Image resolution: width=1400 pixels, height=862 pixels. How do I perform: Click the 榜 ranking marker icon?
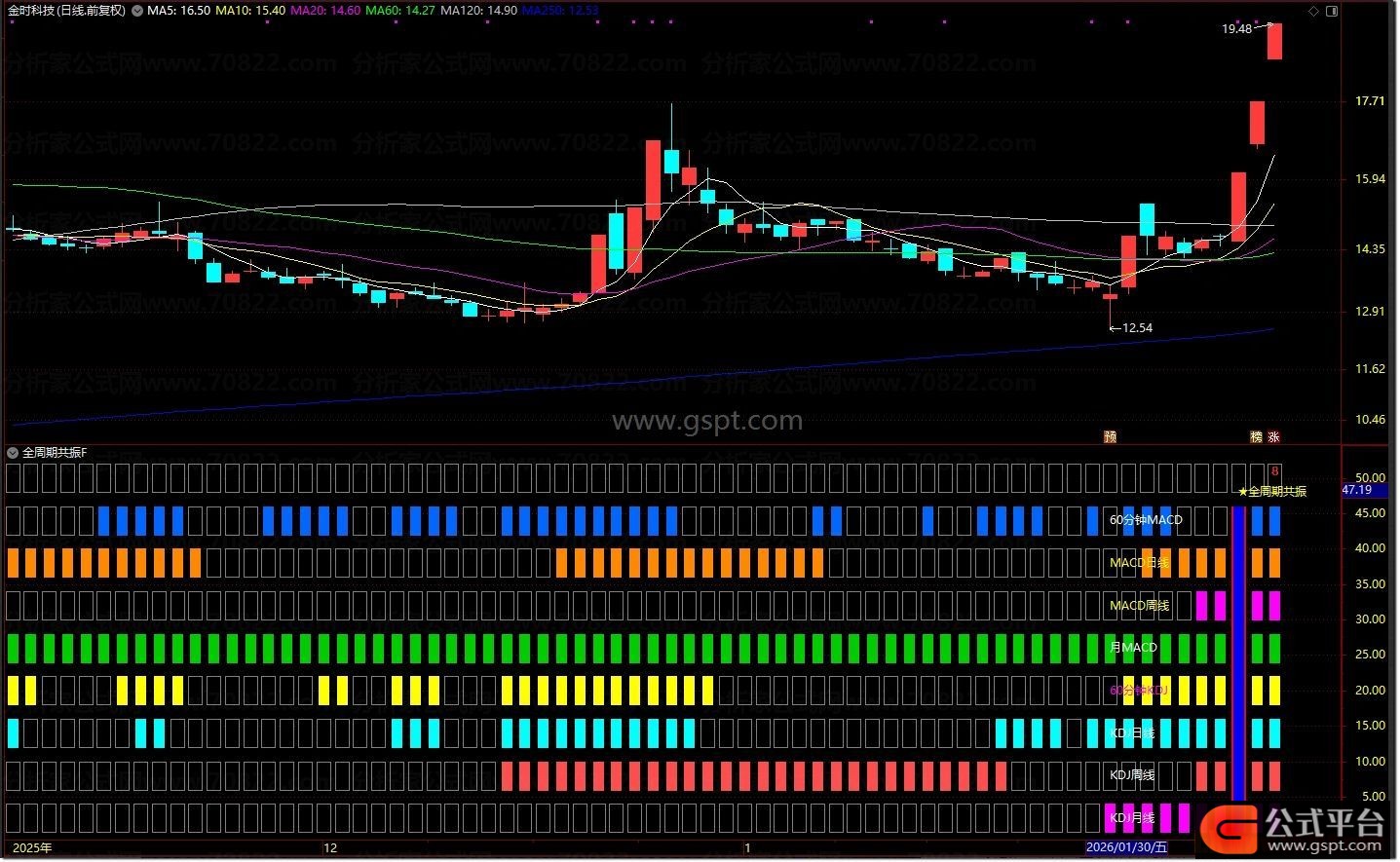tap(1257, 437)
